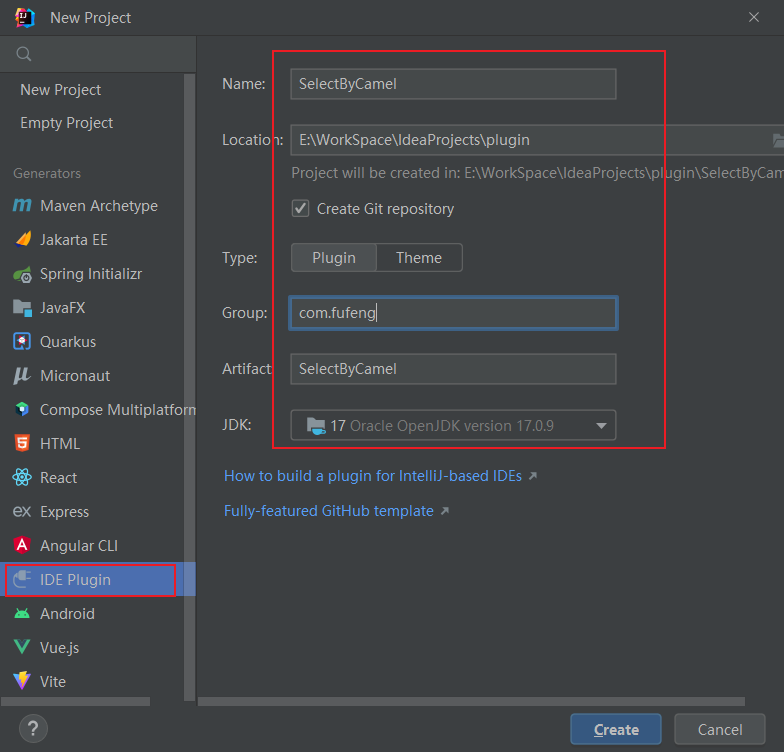Image resolution: width=784 pixels, height=752 pixels.
Task: Click into the Name input field
Action: click(x=453, y=84)
